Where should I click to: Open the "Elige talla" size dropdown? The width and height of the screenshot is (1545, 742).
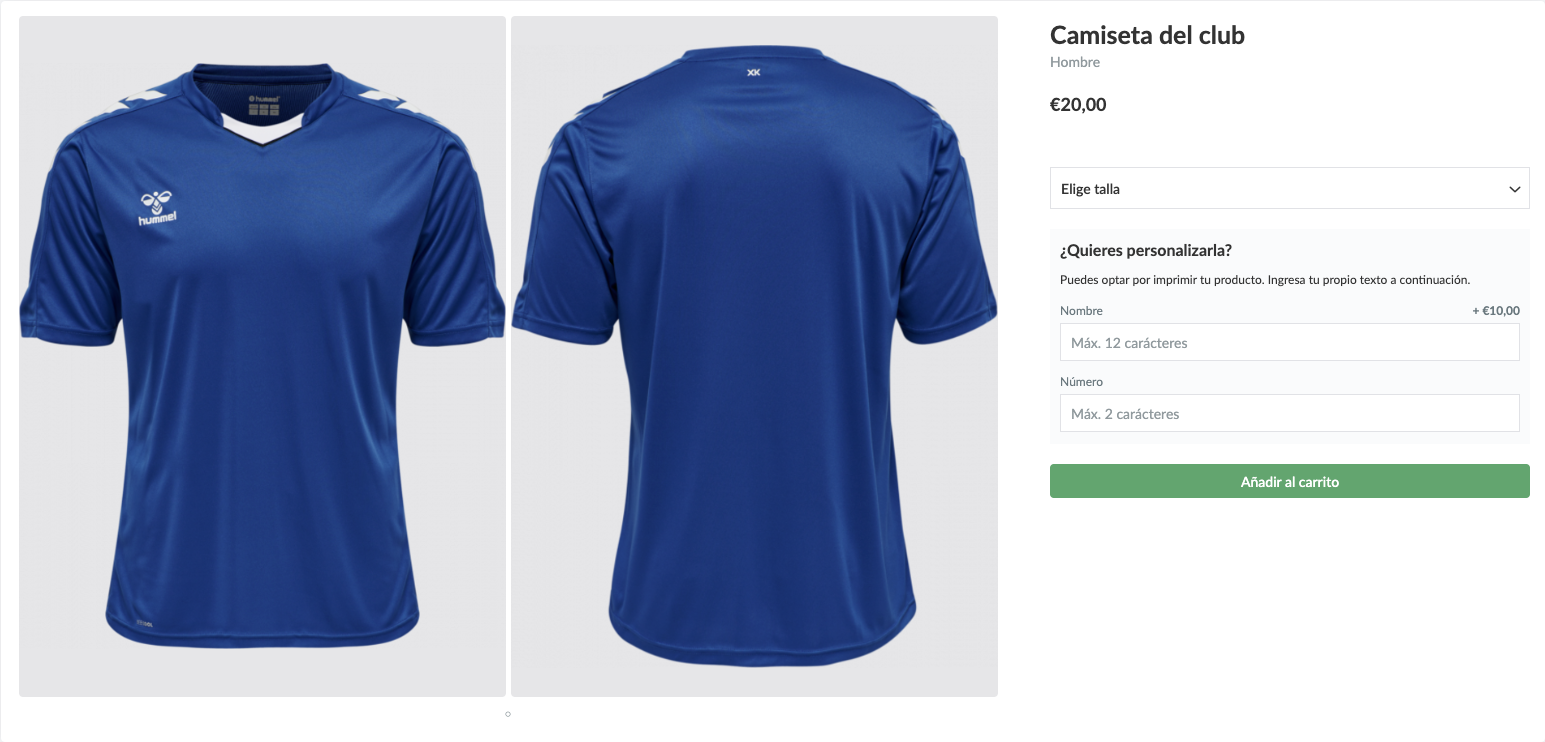1289,188
